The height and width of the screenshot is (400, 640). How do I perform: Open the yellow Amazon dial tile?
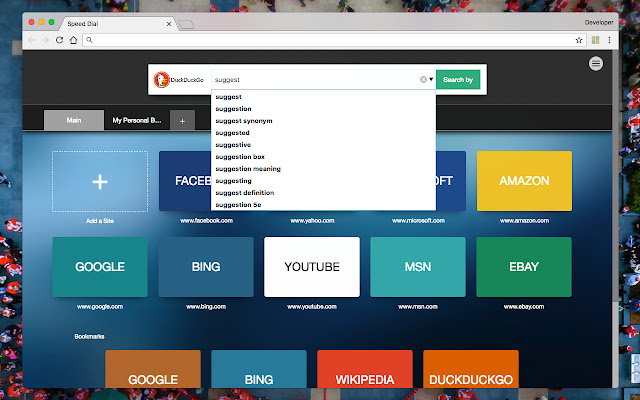[x=524, y=181]
